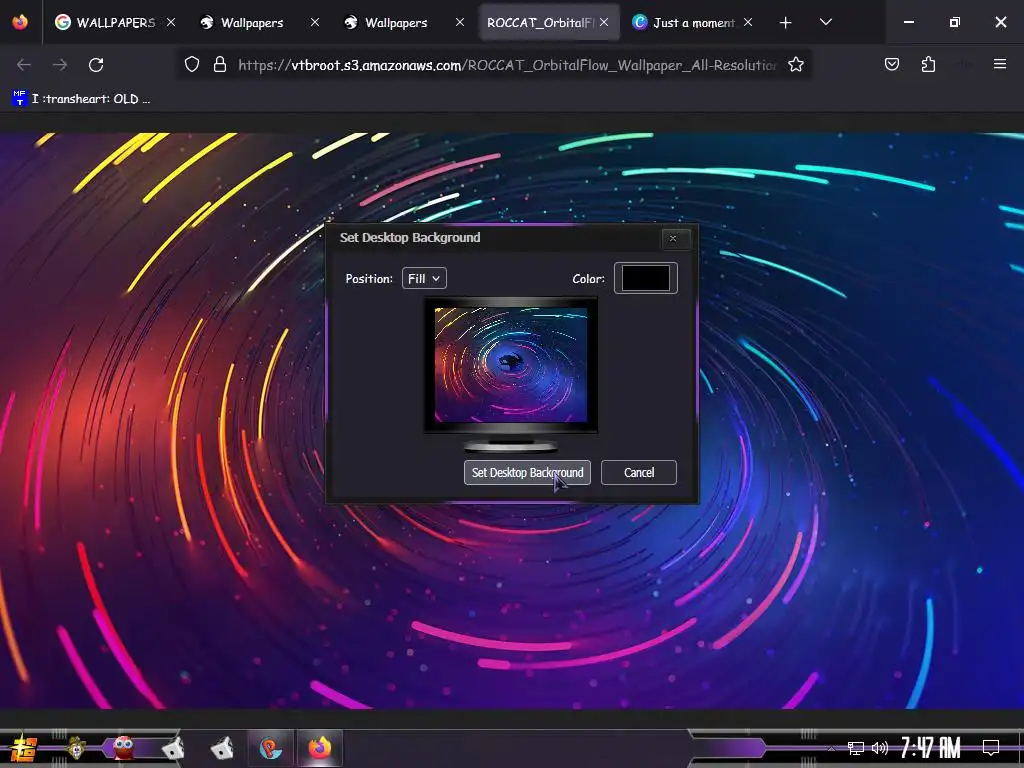
Task: Open the tracking protection shield icon
Action: pos(191,65)
